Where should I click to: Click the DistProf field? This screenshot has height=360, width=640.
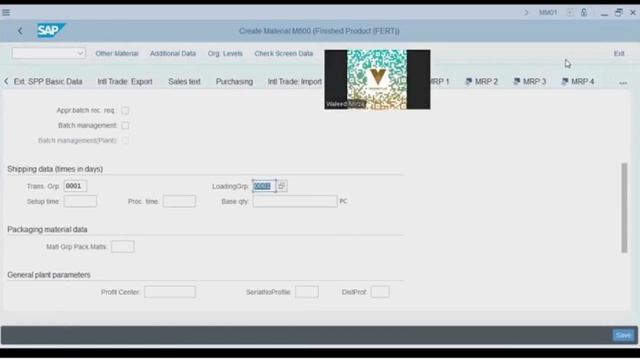click(x=380, y=292)
